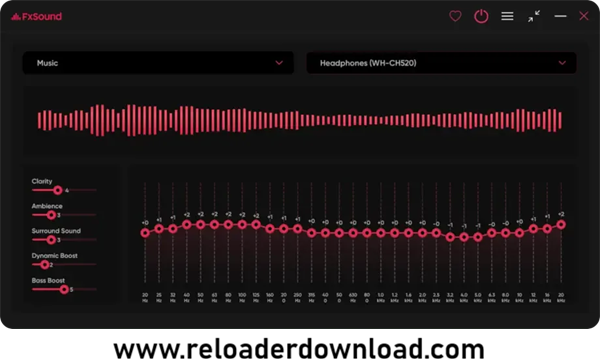Click the audio waveform visualizer

click(x=300, y=120)
